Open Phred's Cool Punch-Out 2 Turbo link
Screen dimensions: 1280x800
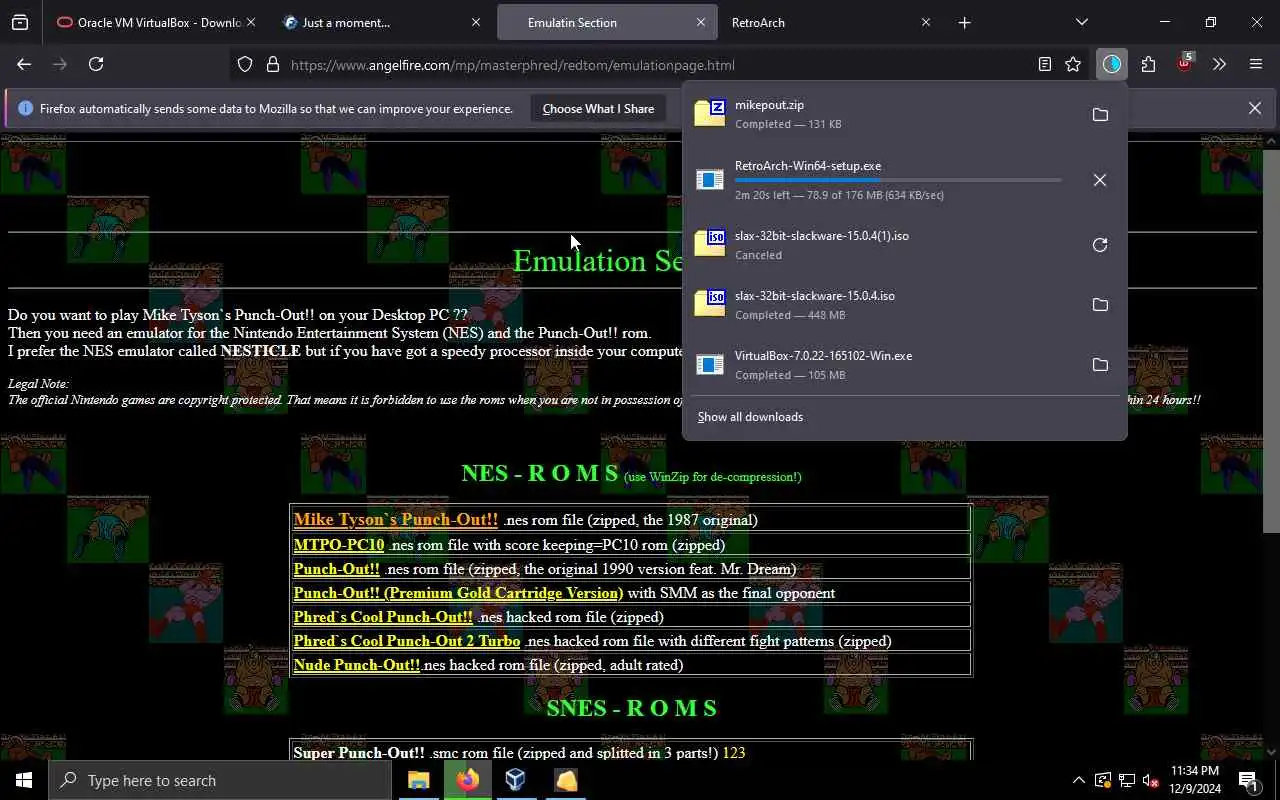click(x=407, y=641)
